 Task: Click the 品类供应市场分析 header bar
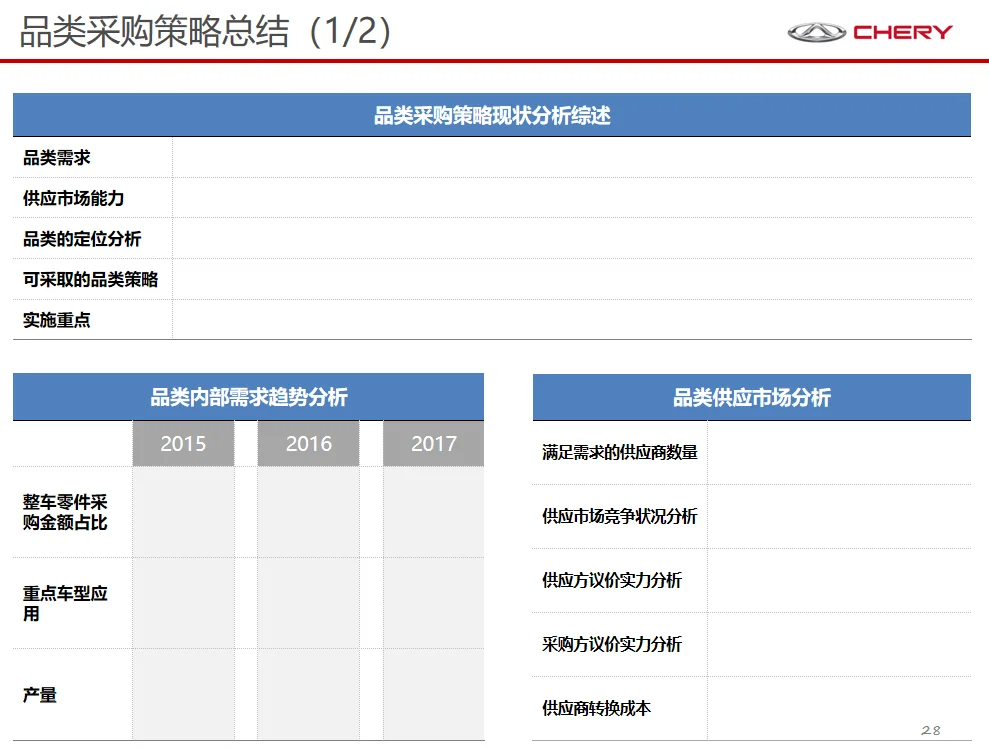tap(752, 396)
